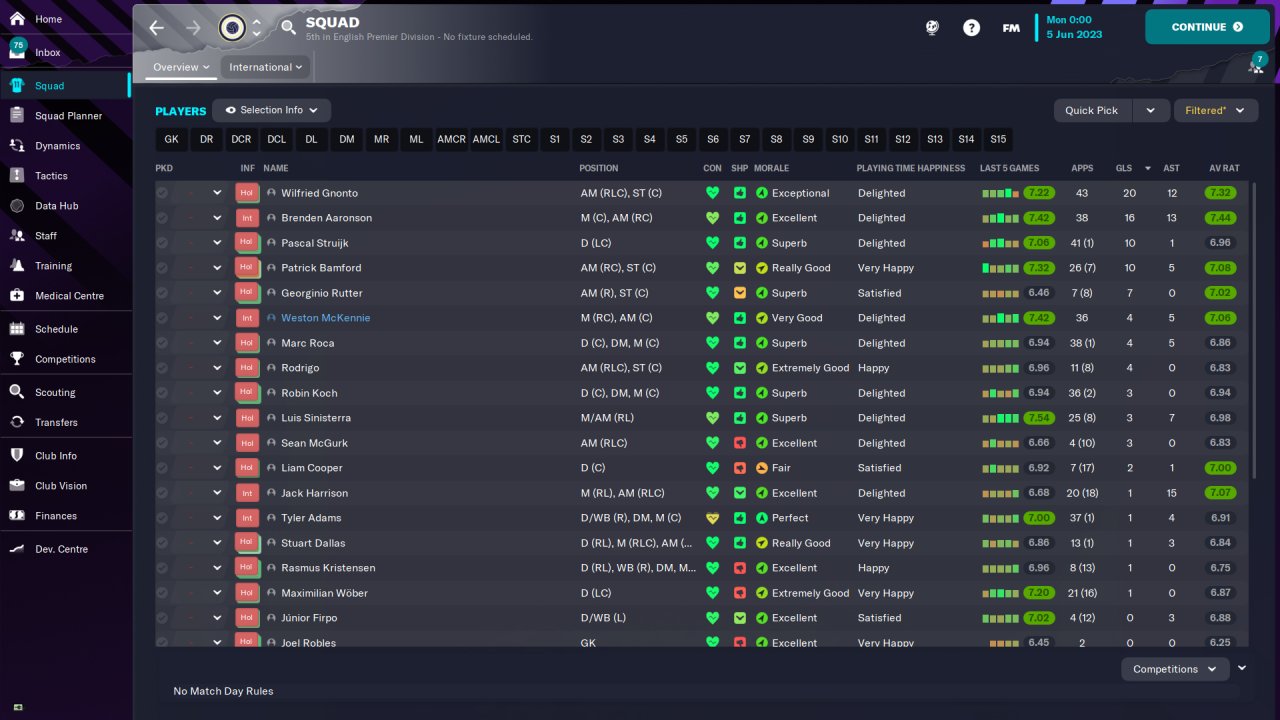
Task: Click the icon with the 7 badge
Action: pyautogui.click(x=1256, y=64)
